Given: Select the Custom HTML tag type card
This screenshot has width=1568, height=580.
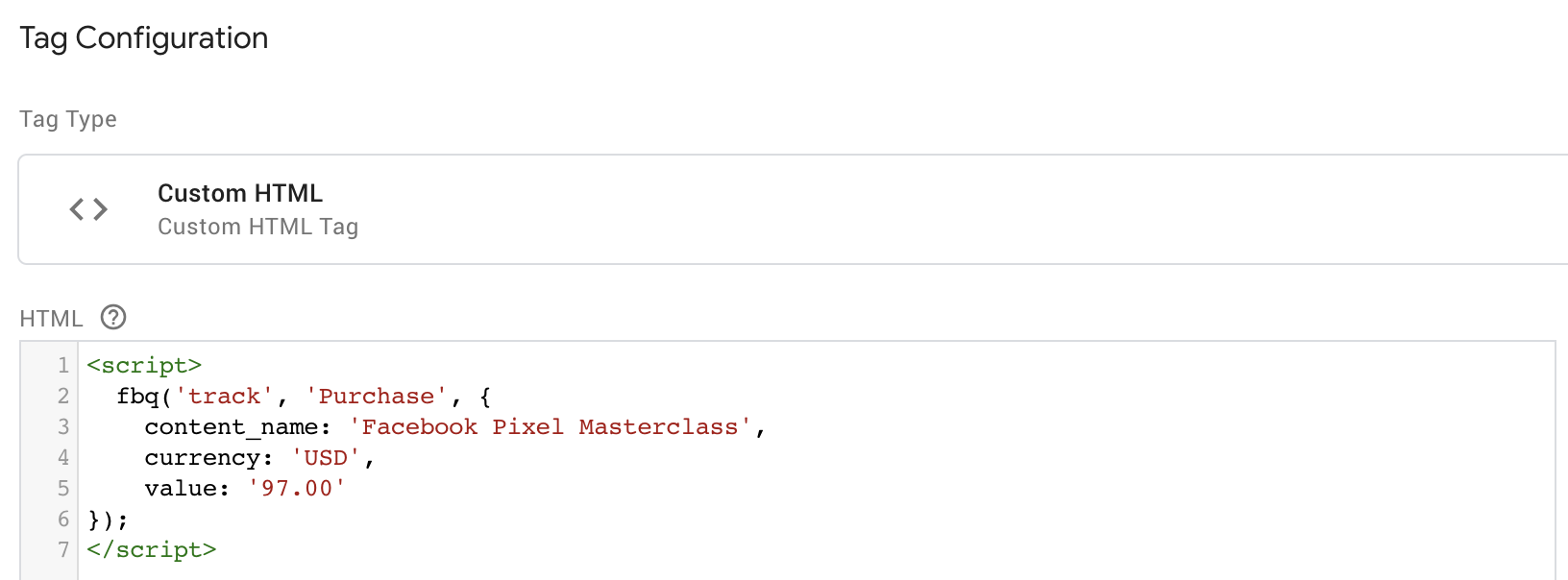Looking at the screenshot, I should tap(793, 209).
